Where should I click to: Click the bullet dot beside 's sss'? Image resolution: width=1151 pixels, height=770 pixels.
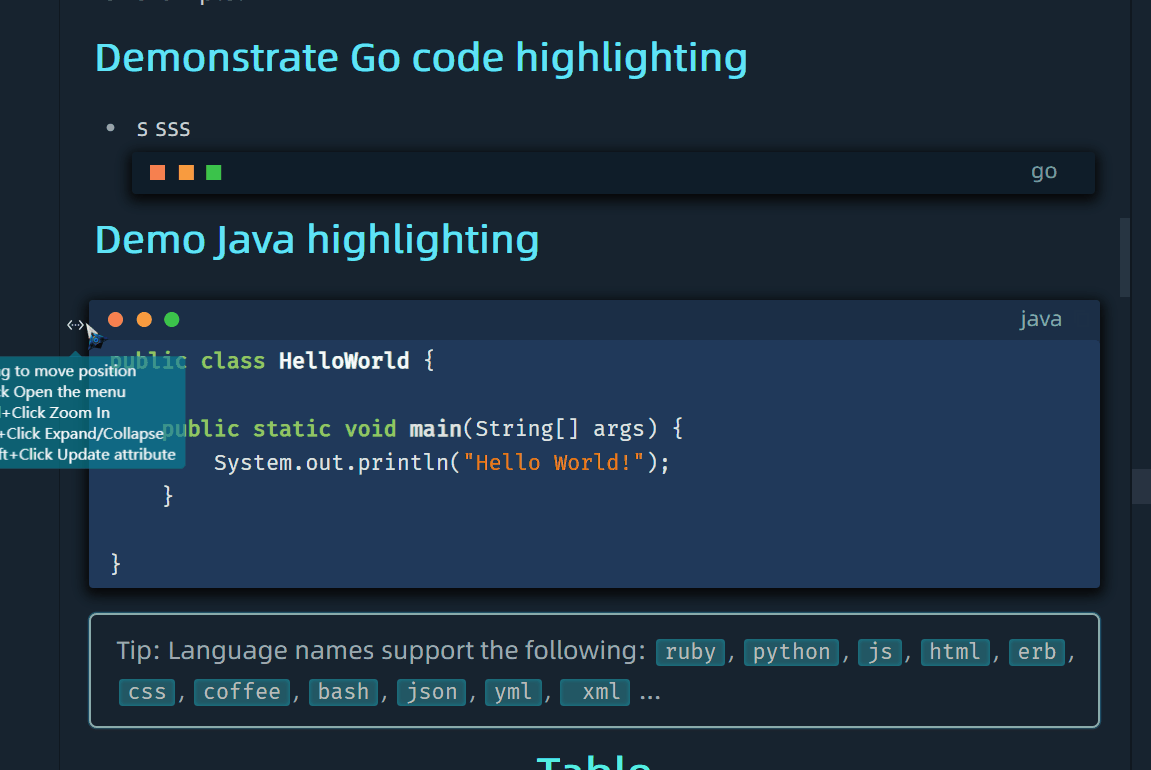tap(110, 128)
